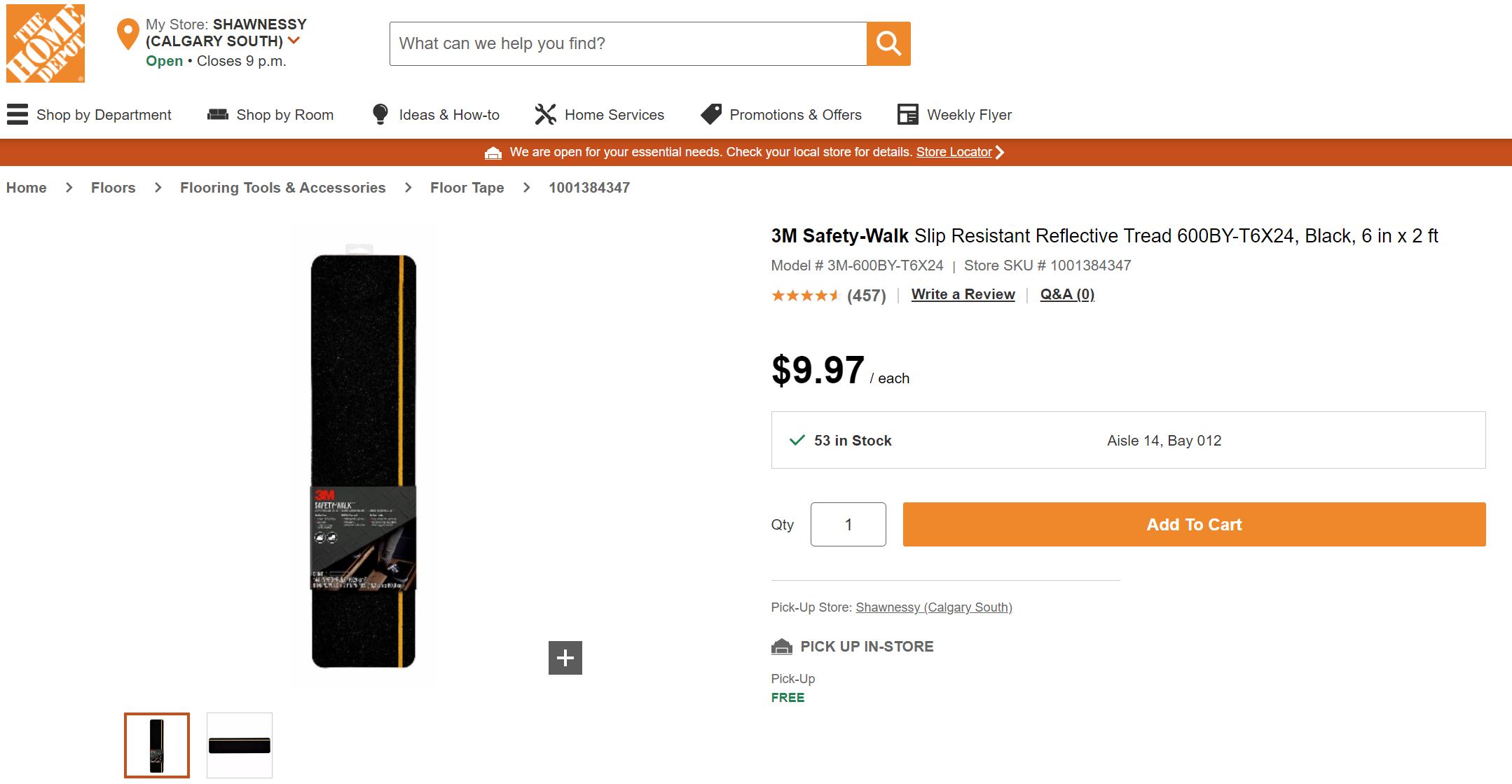Open the Shop by Department hamburger menu

coord(18,114)
